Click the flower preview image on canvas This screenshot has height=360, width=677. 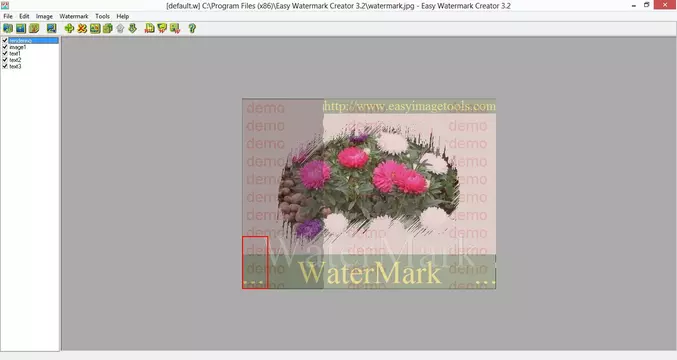point(369,193)
